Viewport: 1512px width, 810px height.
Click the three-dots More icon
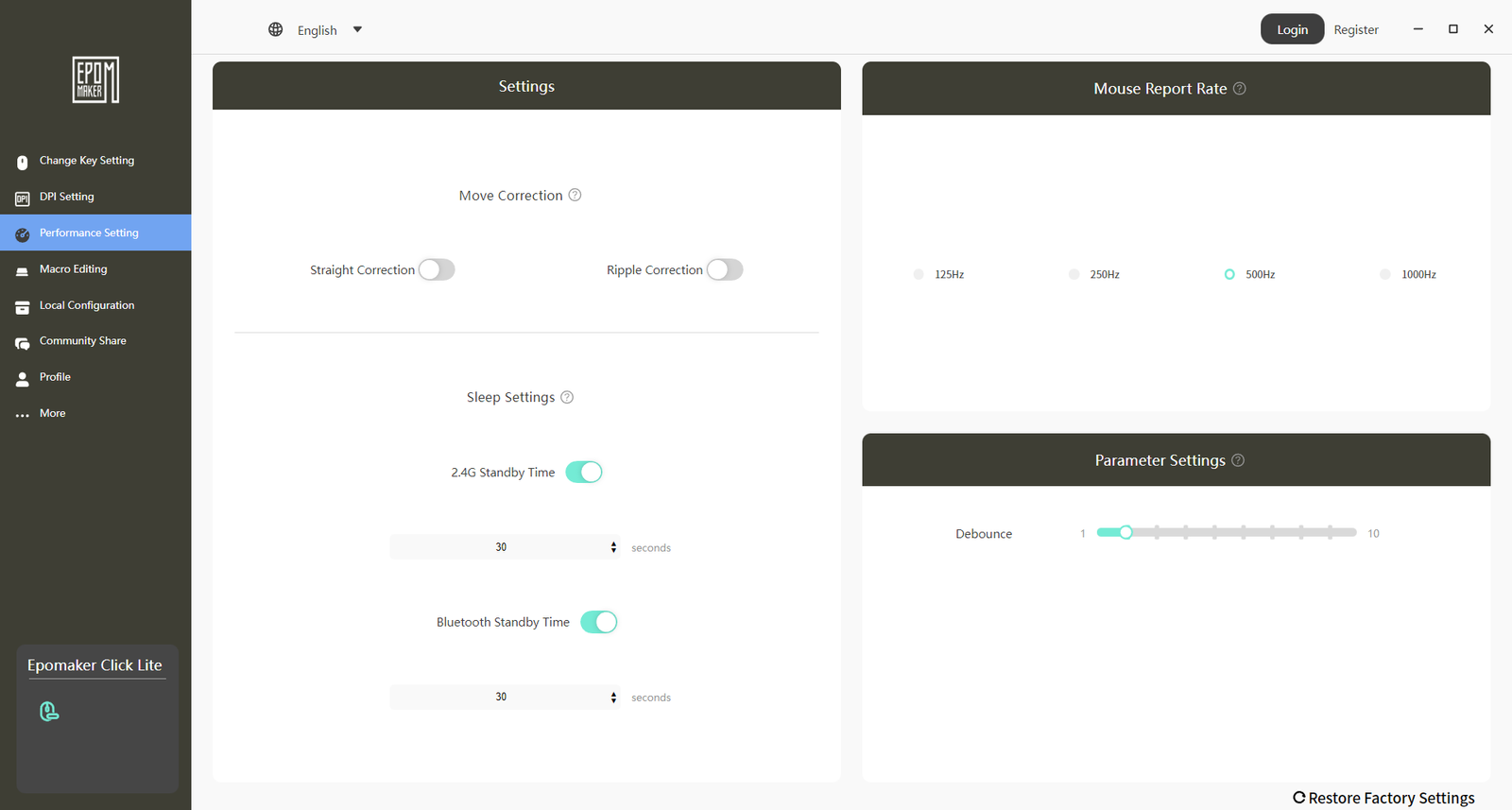(23, 415)
